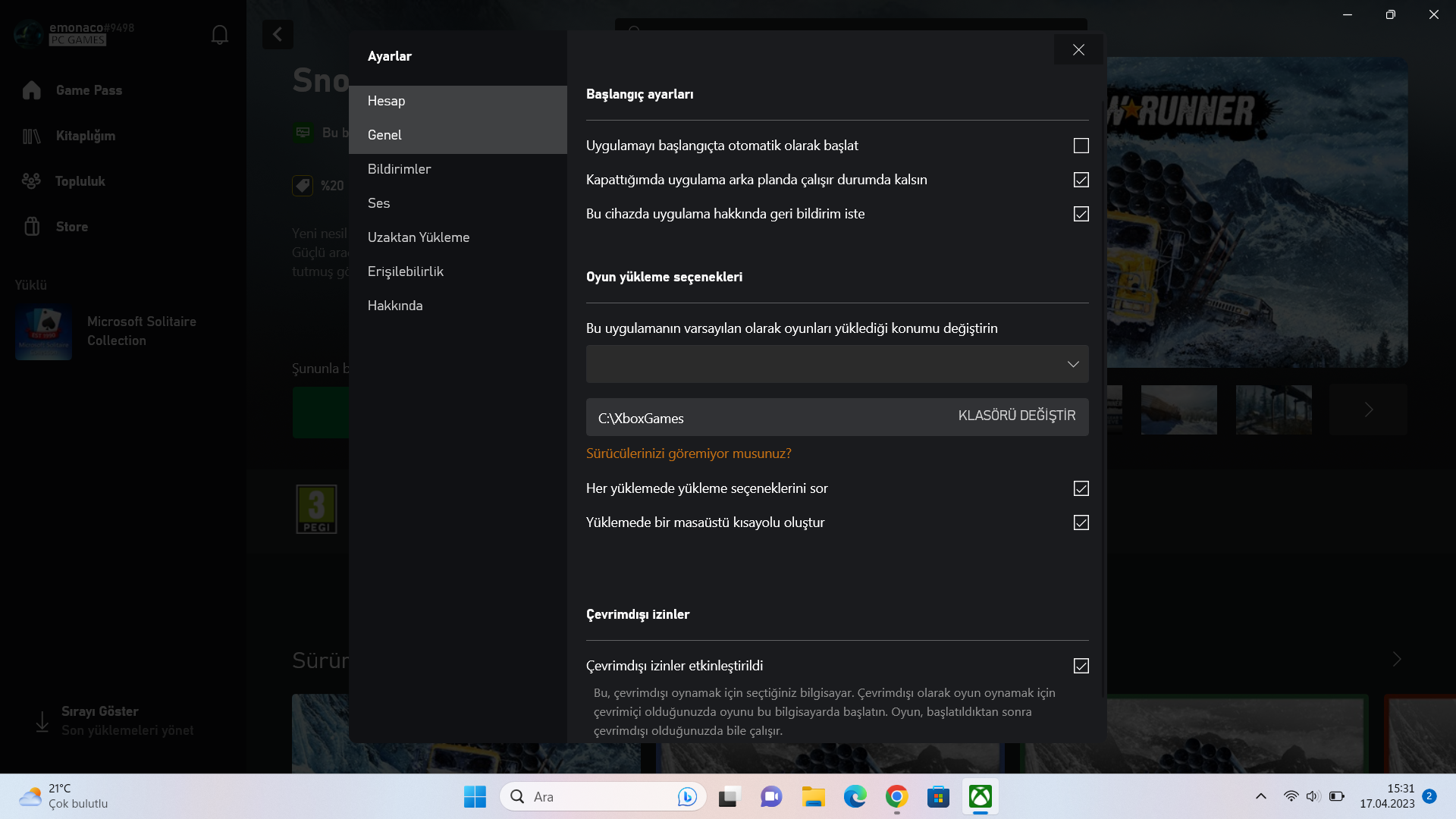Uncheck keep app running in background
The height and width of the screenshot is (819, 1456).
pyautogui.click(x=1081, y=180)
